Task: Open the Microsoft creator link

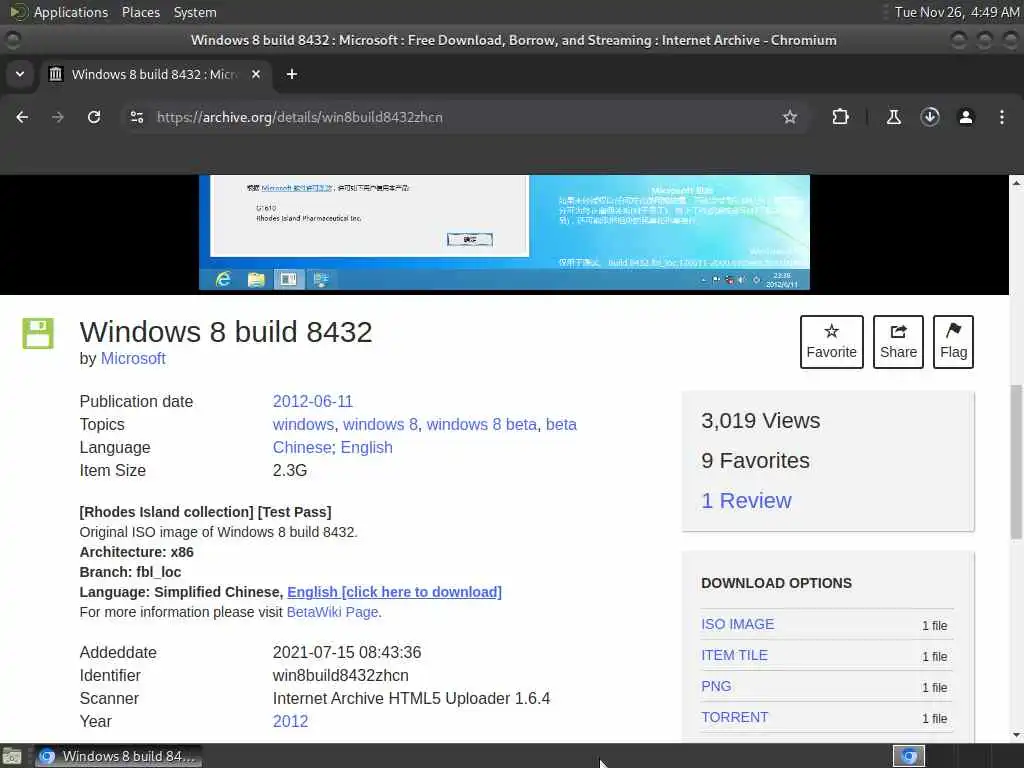Action: pos(133,359)
